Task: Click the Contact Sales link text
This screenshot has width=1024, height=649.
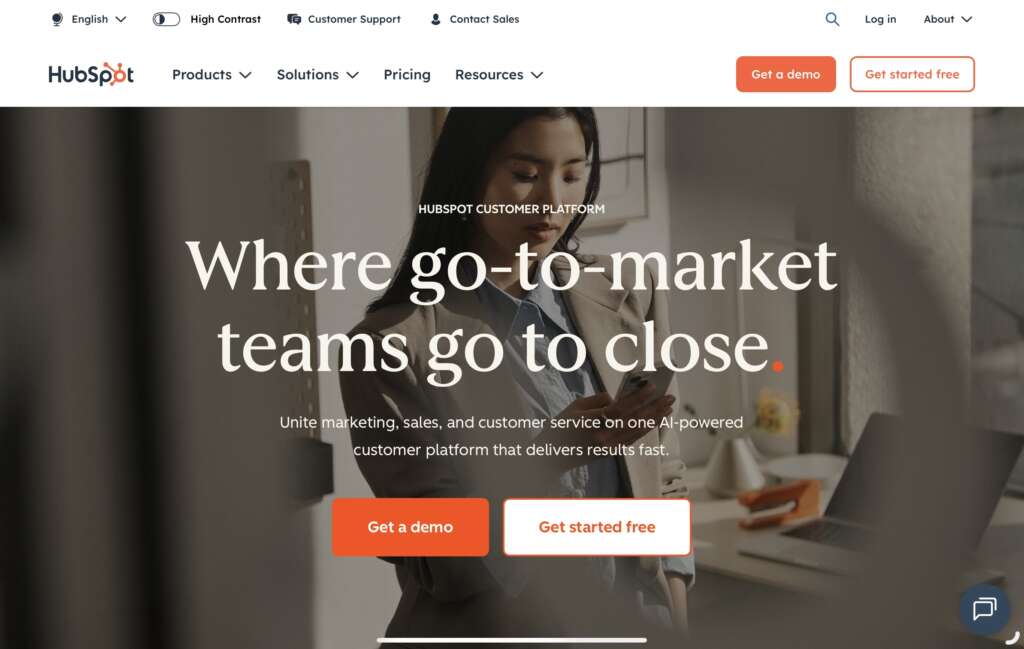Action: click(x=484, y=19)
